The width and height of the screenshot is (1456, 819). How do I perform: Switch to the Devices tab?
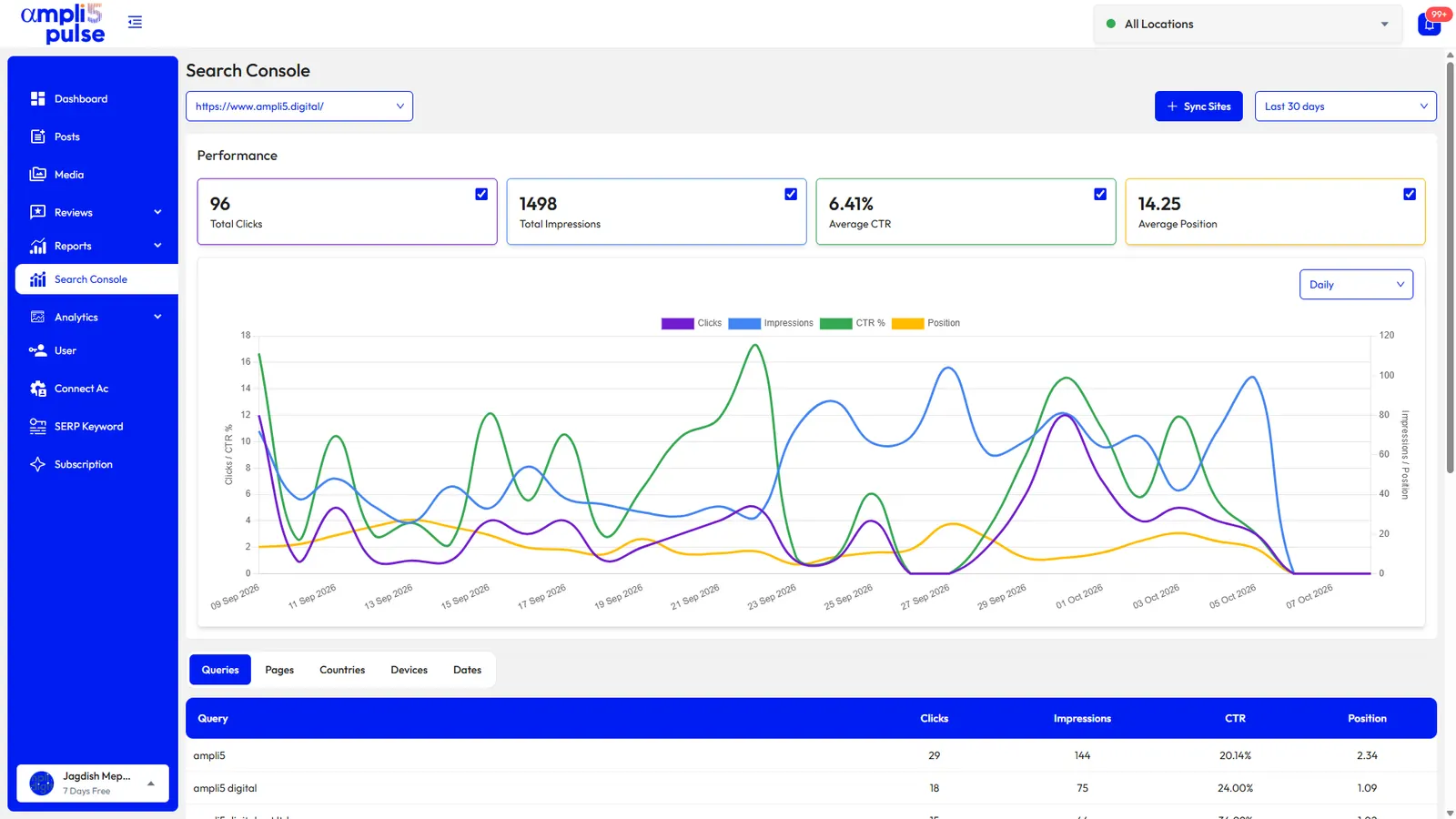click(409, 670)
